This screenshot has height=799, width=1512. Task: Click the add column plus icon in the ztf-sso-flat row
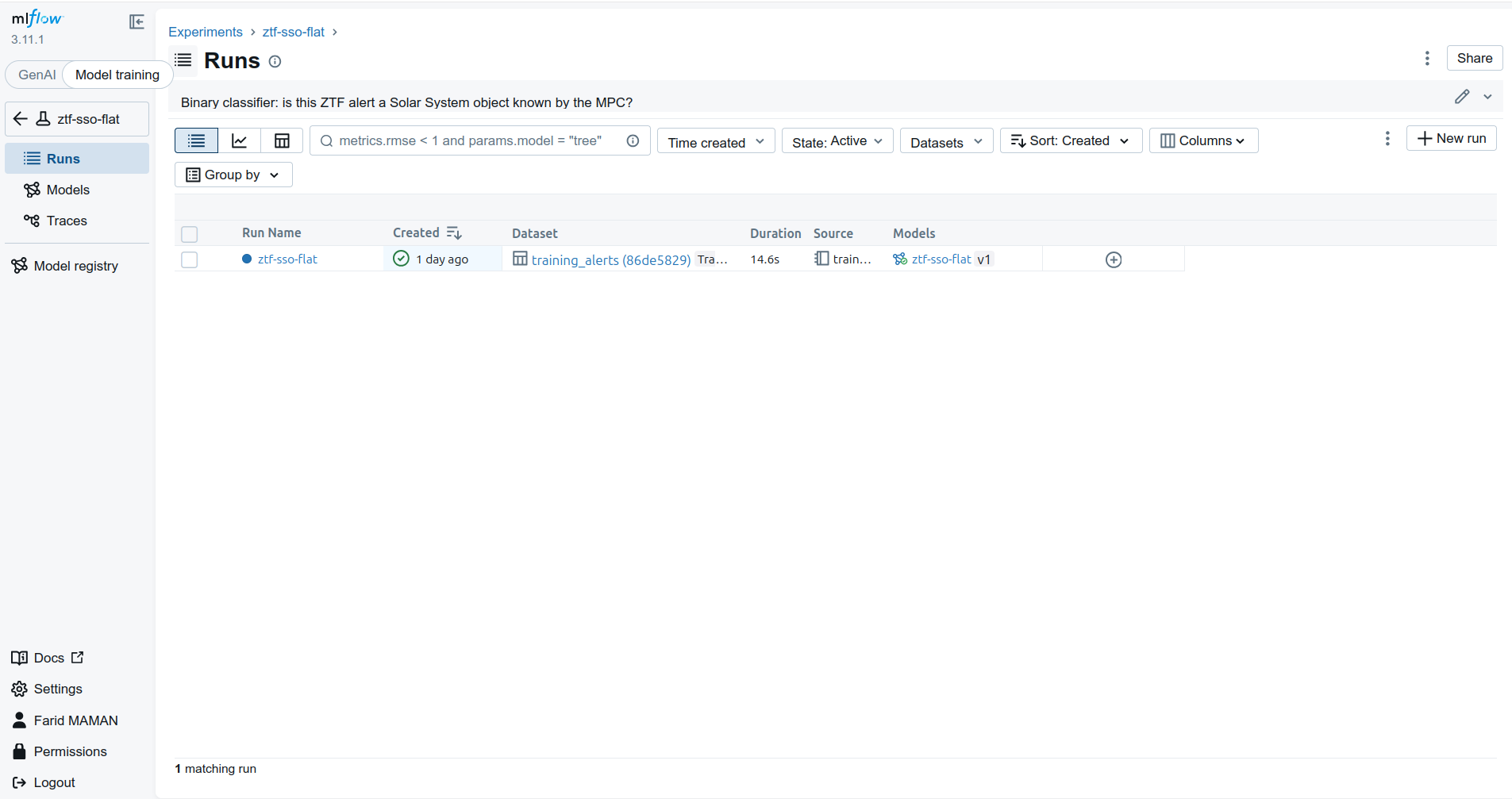(x=1114, y=259)
